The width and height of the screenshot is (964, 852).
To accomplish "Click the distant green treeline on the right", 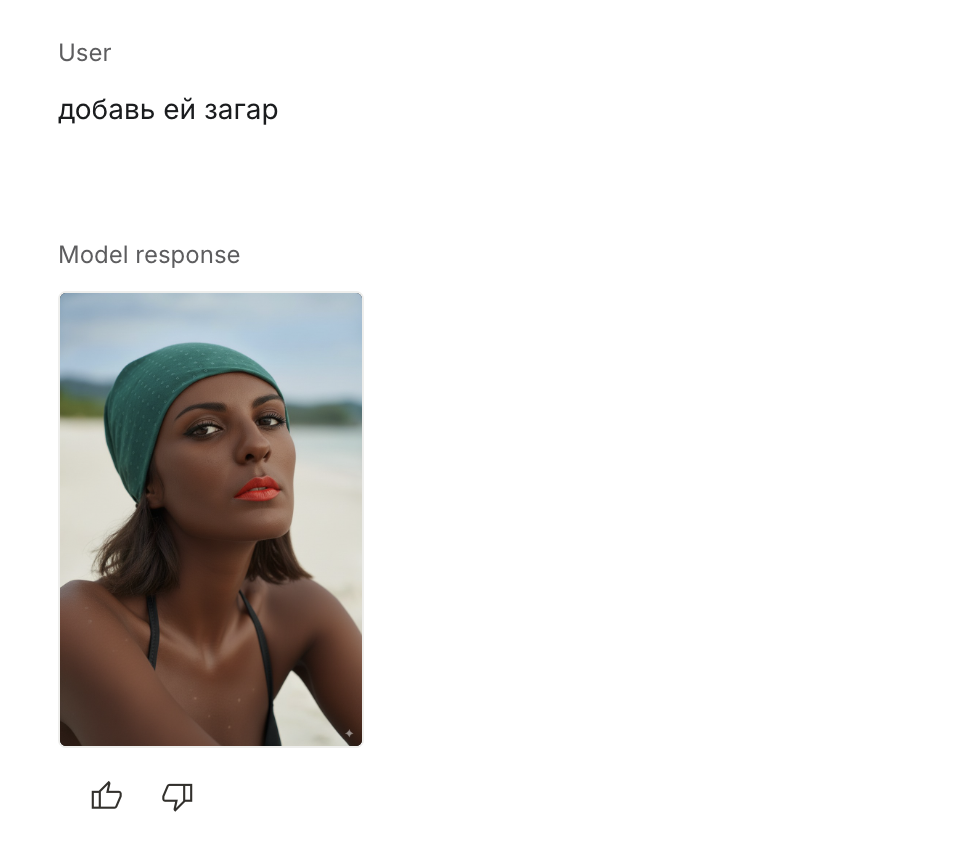I will tap(326, 411).
